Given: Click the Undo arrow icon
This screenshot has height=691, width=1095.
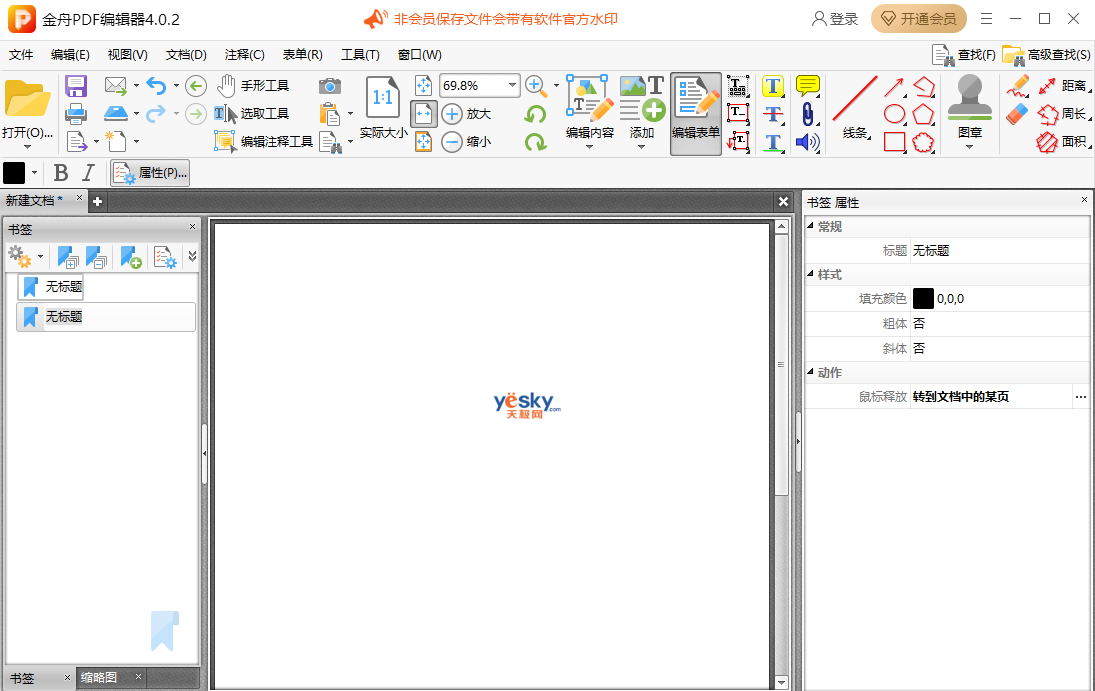Looking at the screenshot, I should tap(156, 86).
